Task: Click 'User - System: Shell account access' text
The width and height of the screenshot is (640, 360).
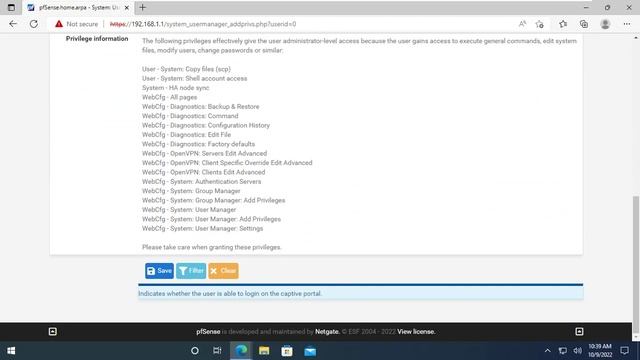Action: pos(195,78)
